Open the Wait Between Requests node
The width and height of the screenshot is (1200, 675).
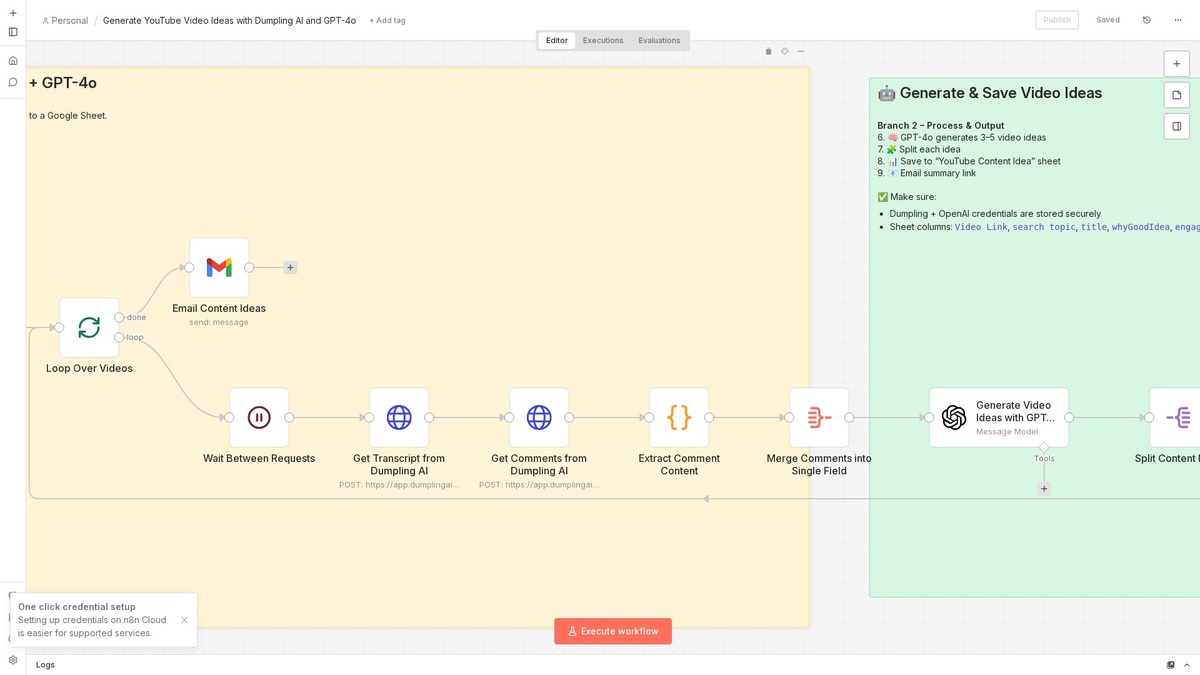click(x=259, y=417)
